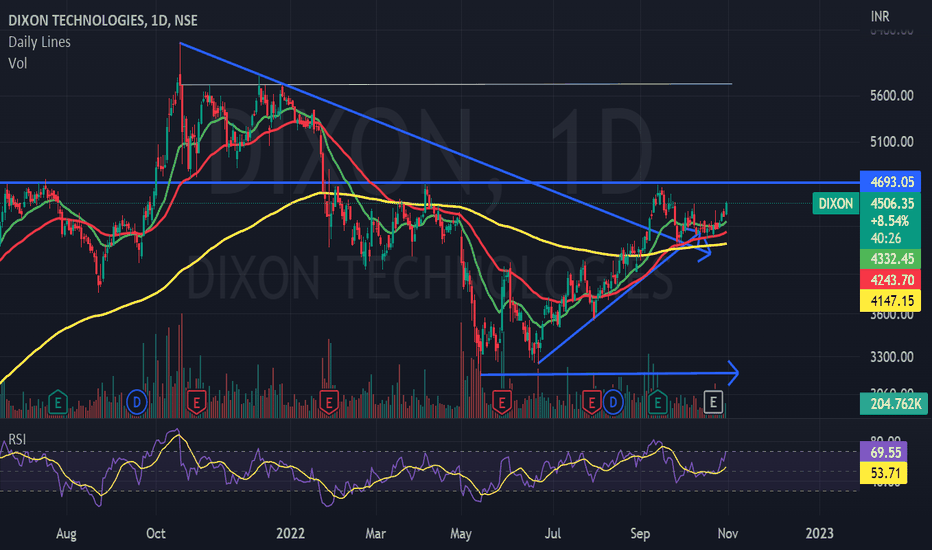This screenshot has width=932, height=550.
Task: Click the 5600.00 price axis label
Action: [x=892, y=96]
